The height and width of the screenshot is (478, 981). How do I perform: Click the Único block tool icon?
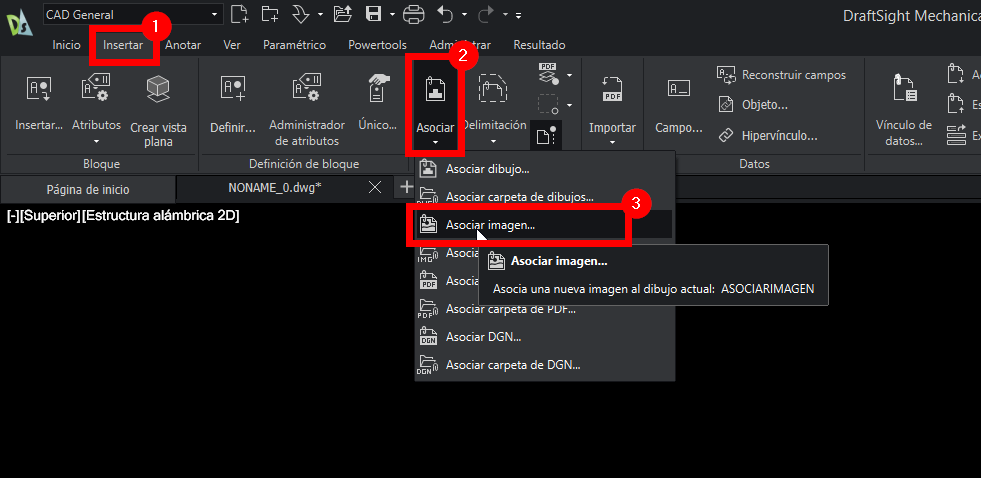[378, 89]
